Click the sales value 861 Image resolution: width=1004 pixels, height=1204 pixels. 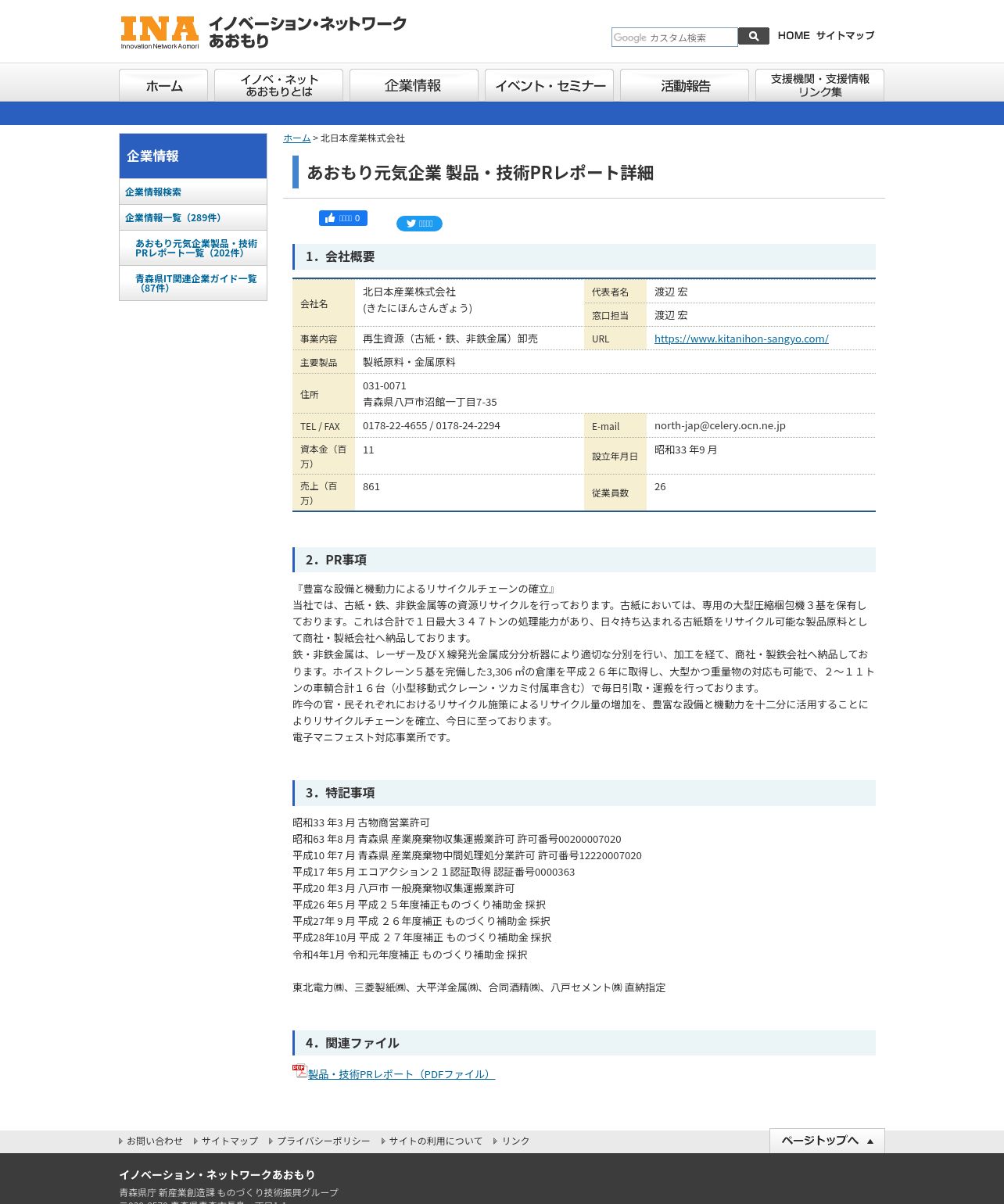point(371,486)
